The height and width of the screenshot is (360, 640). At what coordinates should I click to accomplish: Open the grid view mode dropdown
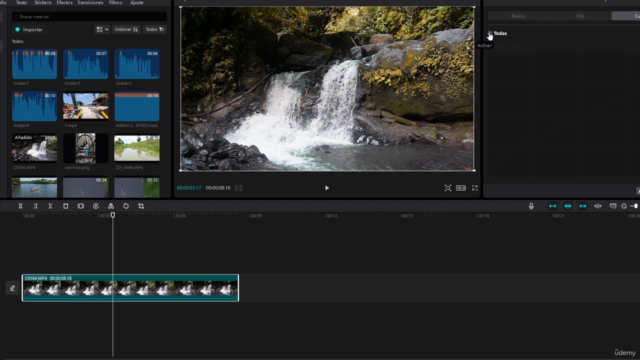102,29
